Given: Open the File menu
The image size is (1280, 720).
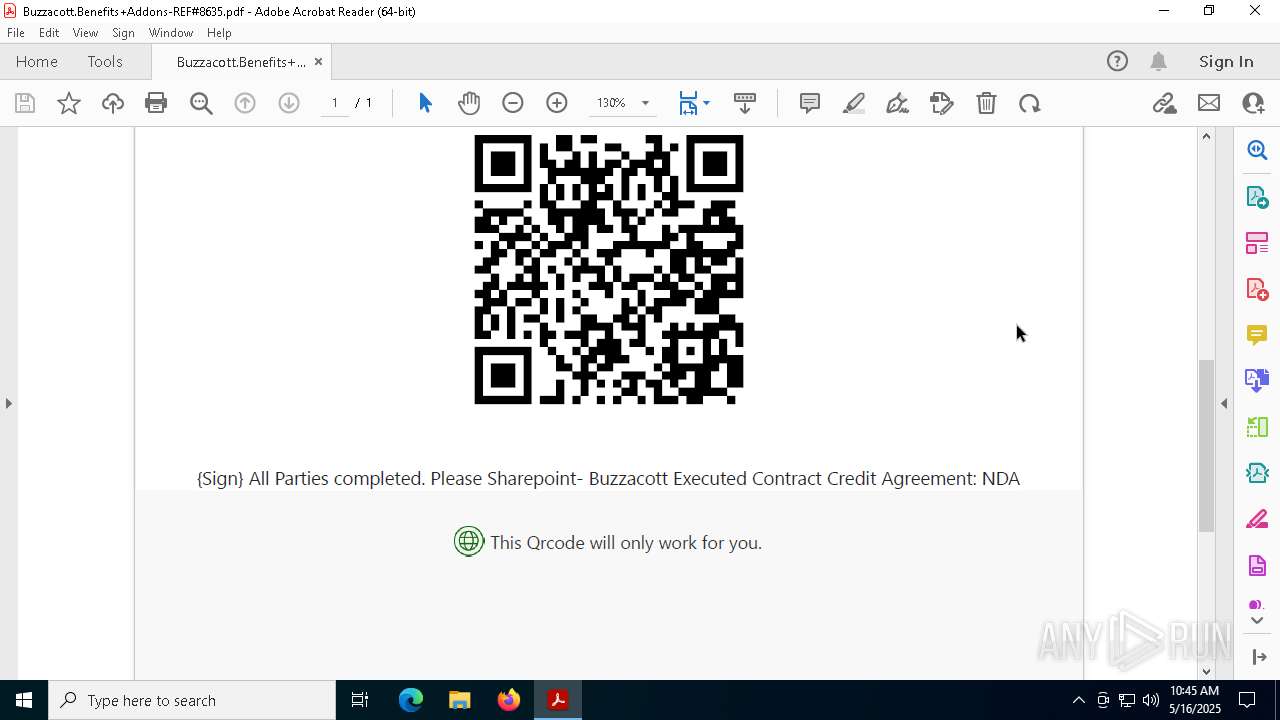Looking at the screenshot, I should point(16,33).
